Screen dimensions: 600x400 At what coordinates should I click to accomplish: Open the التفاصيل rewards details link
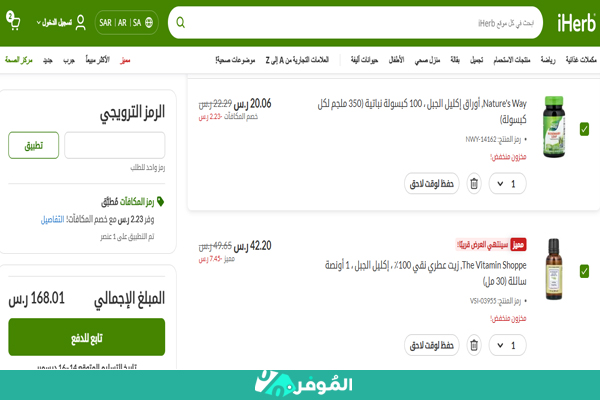52,219
